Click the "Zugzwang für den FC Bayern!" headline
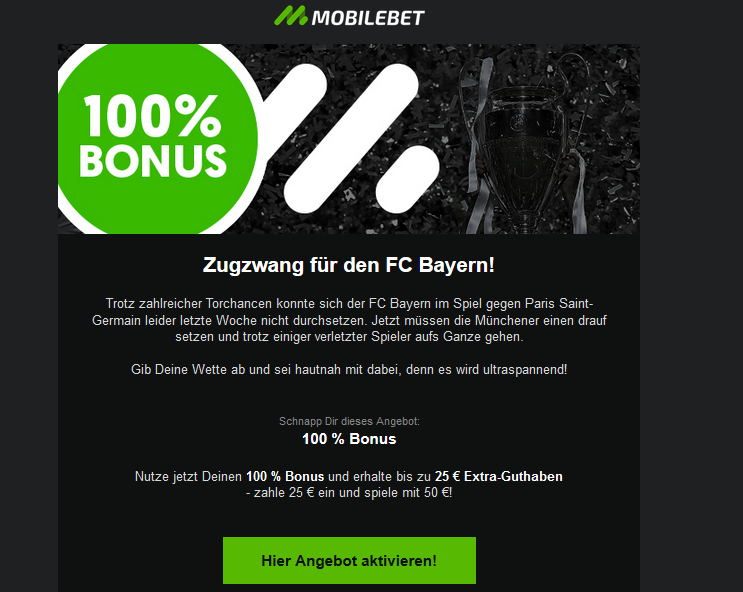Image resolution: width=743 pixels, height=592 pixels. (x=349, y=265)
